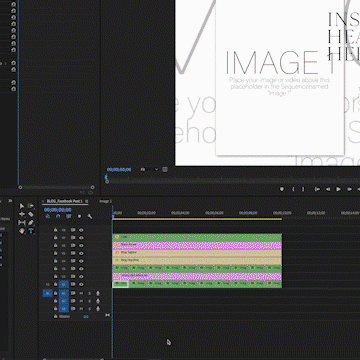This screenshot has height=360, width=360.
Task: Solo the A1 audio track
Action: point(89,293)
